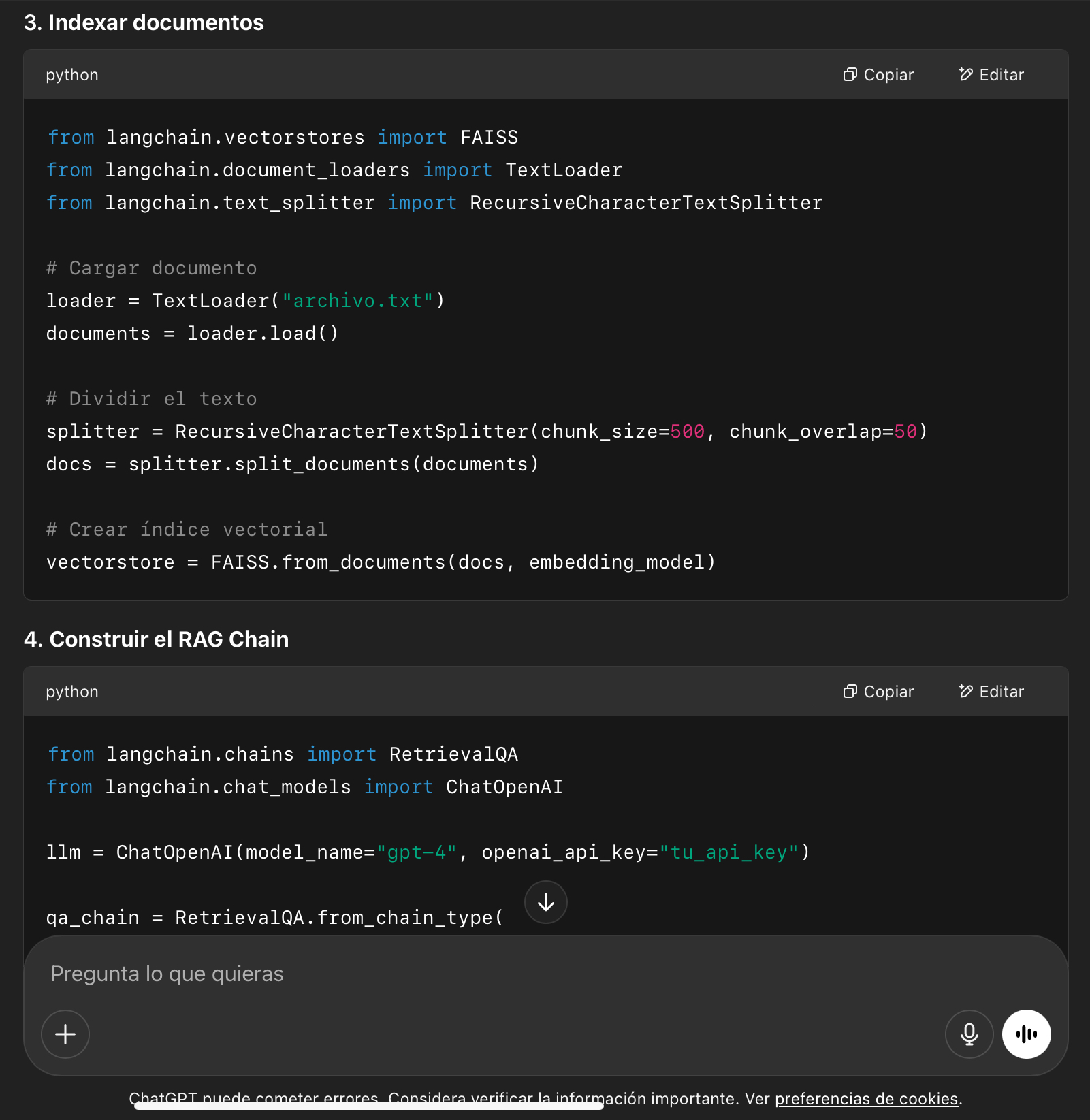
Task: Click the "tu_api_key" string in code
Action: [728, 852]
